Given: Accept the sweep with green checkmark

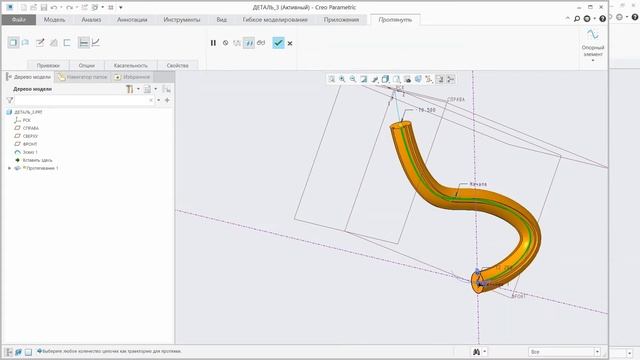Looking at the screenshot, I should 278,43.
